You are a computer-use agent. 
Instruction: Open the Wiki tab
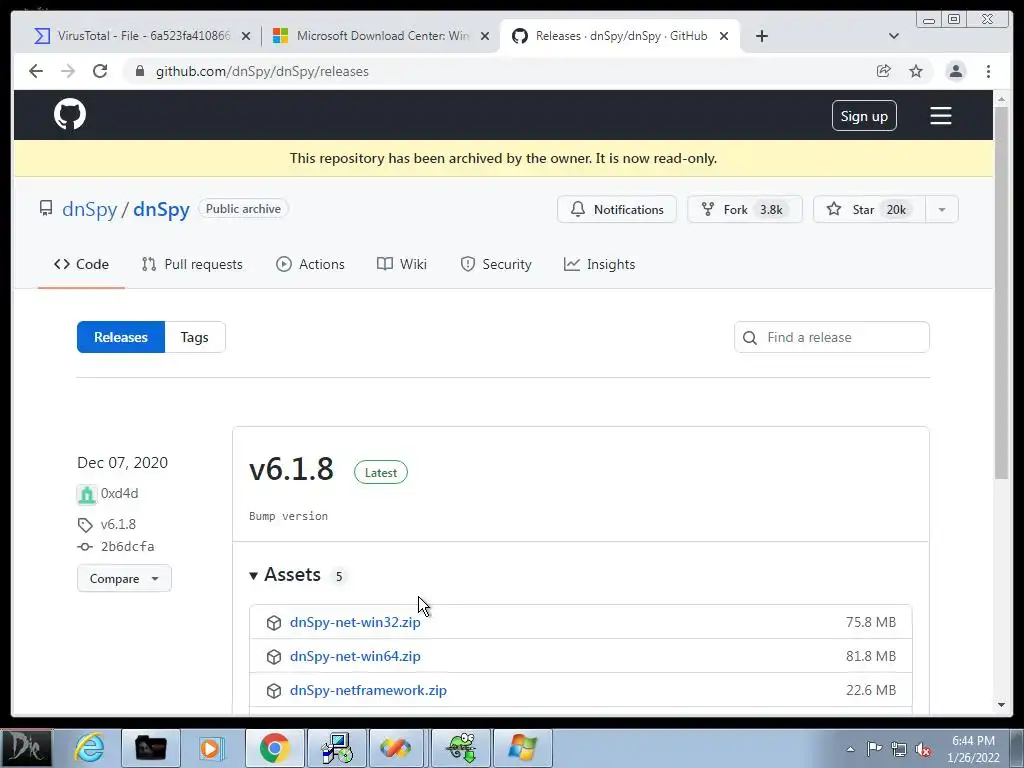click(x=402, y=264)
